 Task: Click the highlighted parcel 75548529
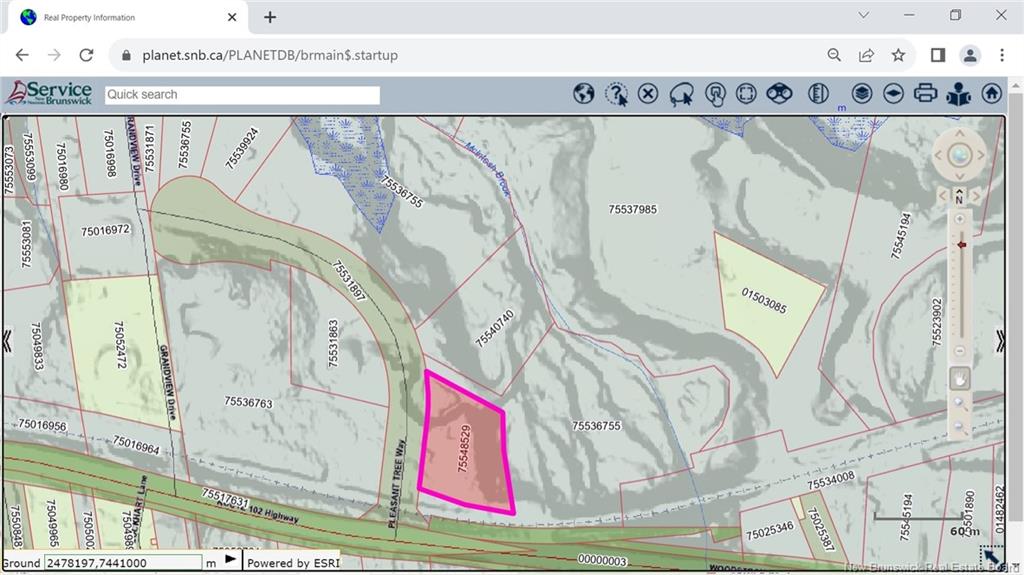(x=465, y=444)
